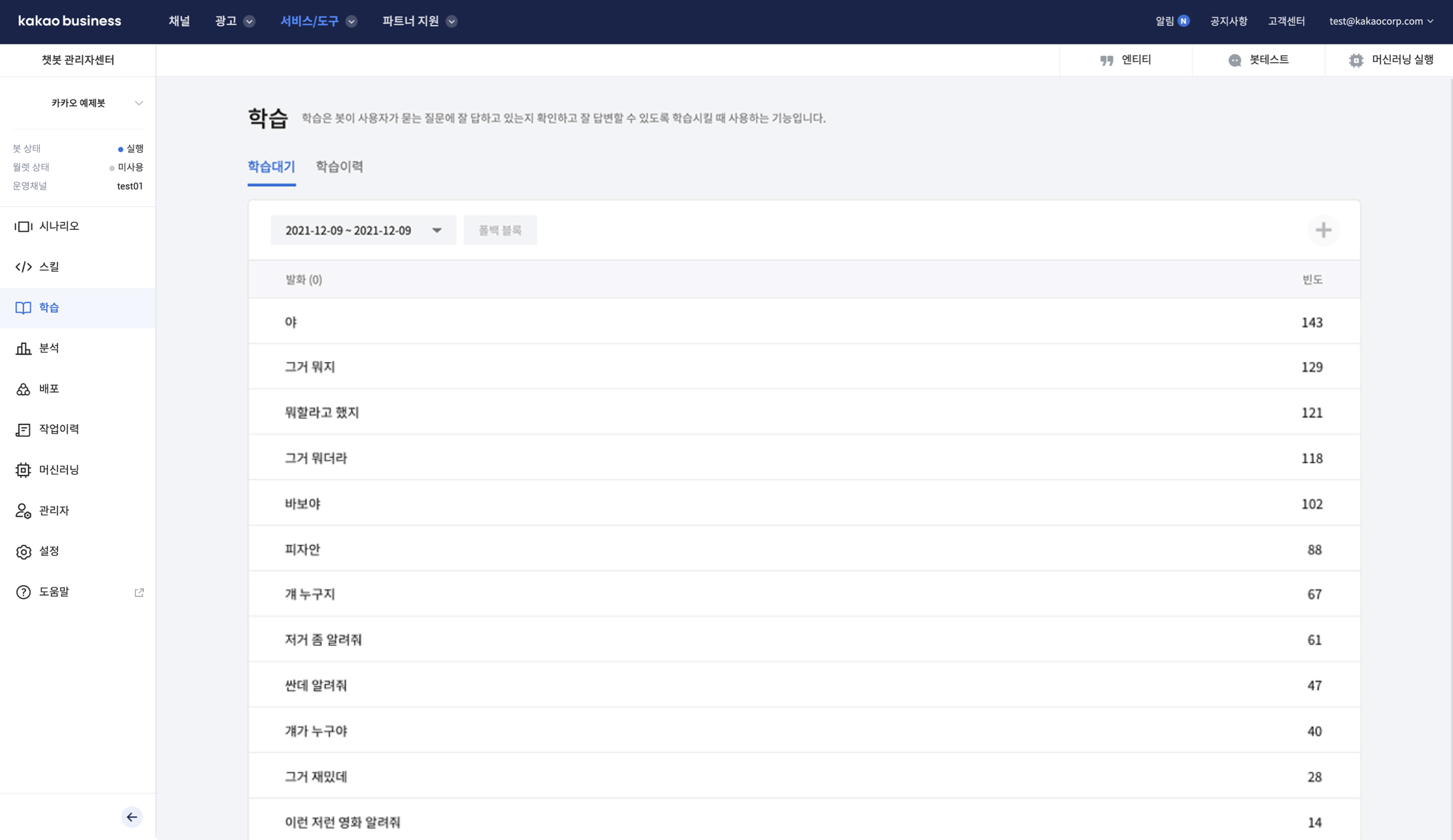Select the 그거 뭐지 utterance row
The width and height of the screenshot is (1453, 840).
coord(310,367)
